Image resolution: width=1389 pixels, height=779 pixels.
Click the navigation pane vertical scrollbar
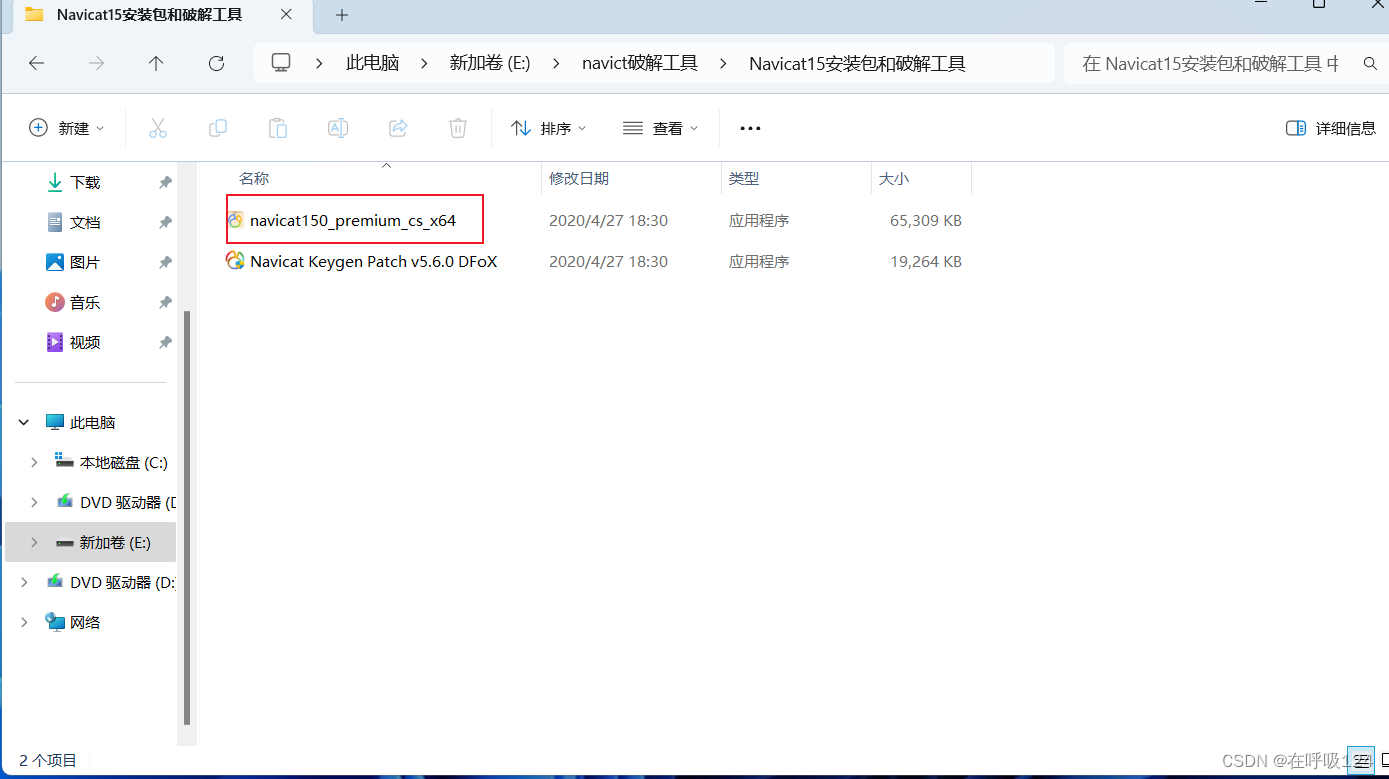point(186,518)
